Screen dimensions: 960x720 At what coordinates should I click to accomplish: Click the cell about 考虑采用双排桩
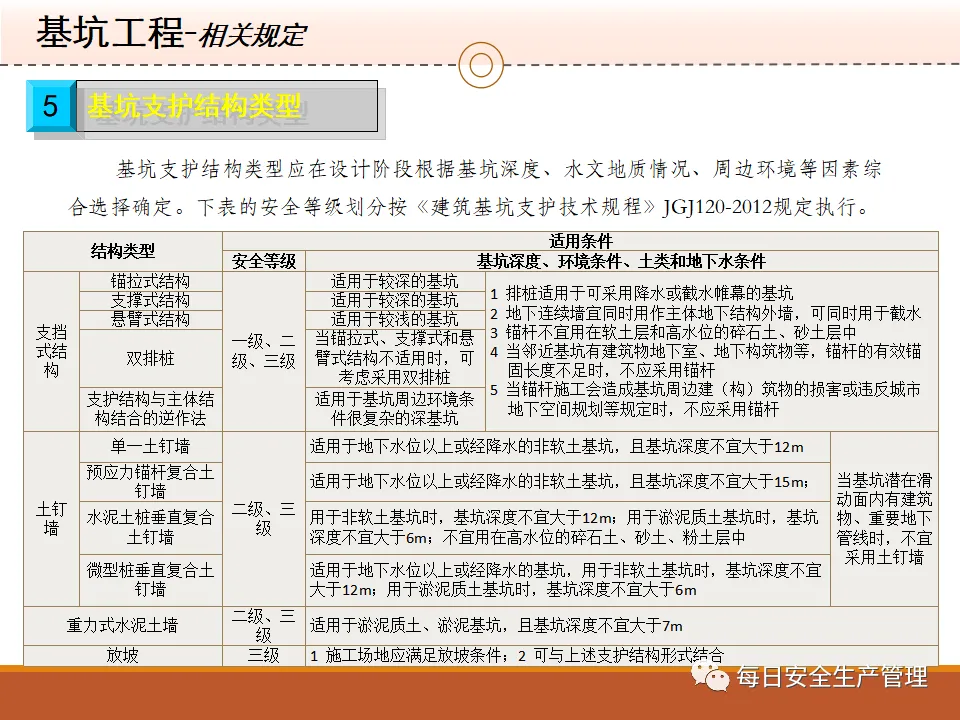[x=395, y=358]
